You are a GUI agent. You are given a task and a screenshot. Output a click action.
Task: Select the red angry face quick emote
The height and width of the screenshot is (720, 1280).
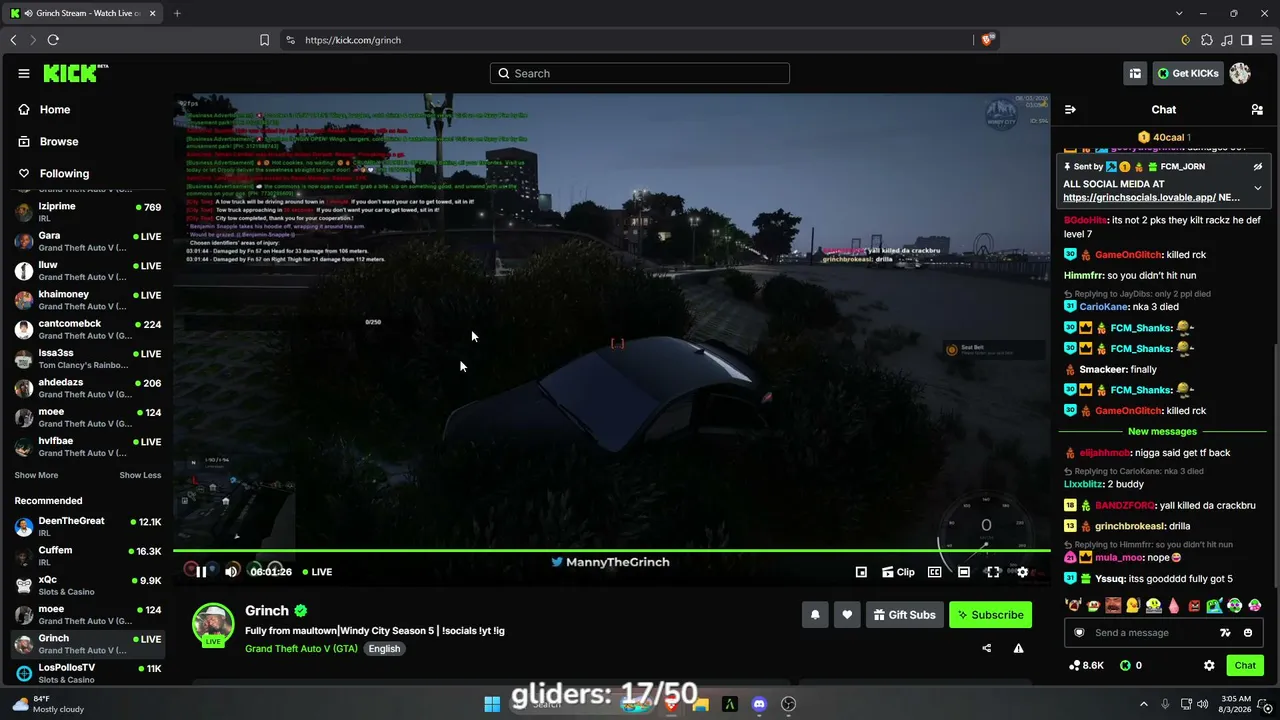(x=1194, y=605)
